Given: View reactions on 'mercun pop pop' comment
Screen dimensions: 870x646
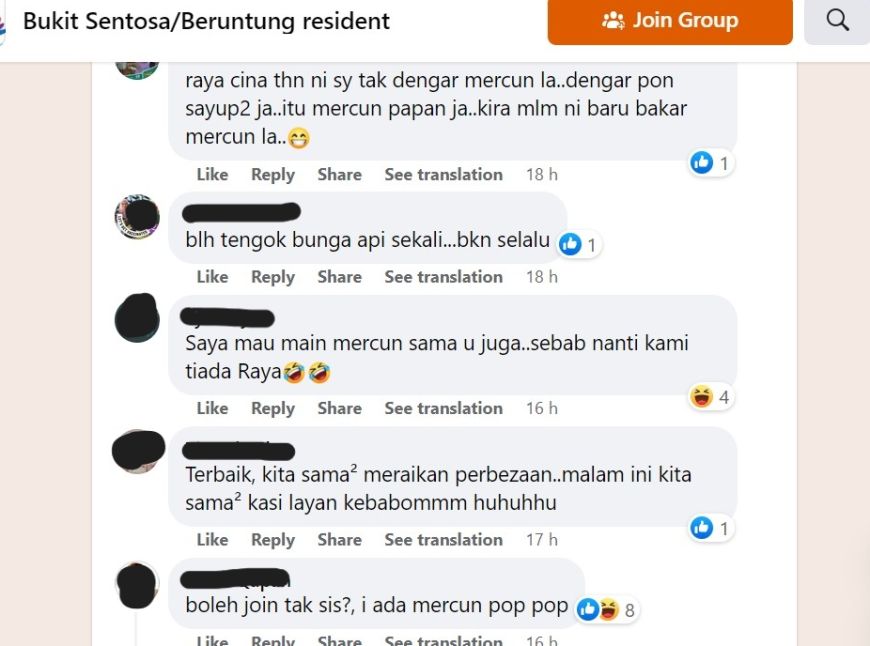Looking at the screenshot, I should (606, 609).
